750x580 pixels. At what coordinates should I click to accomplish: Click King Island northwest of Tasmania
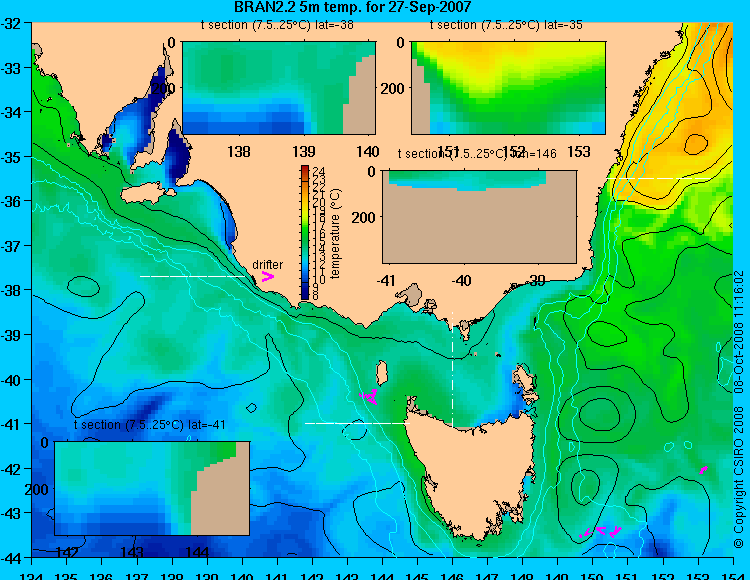pyautogui.click(x=382, y=373)
